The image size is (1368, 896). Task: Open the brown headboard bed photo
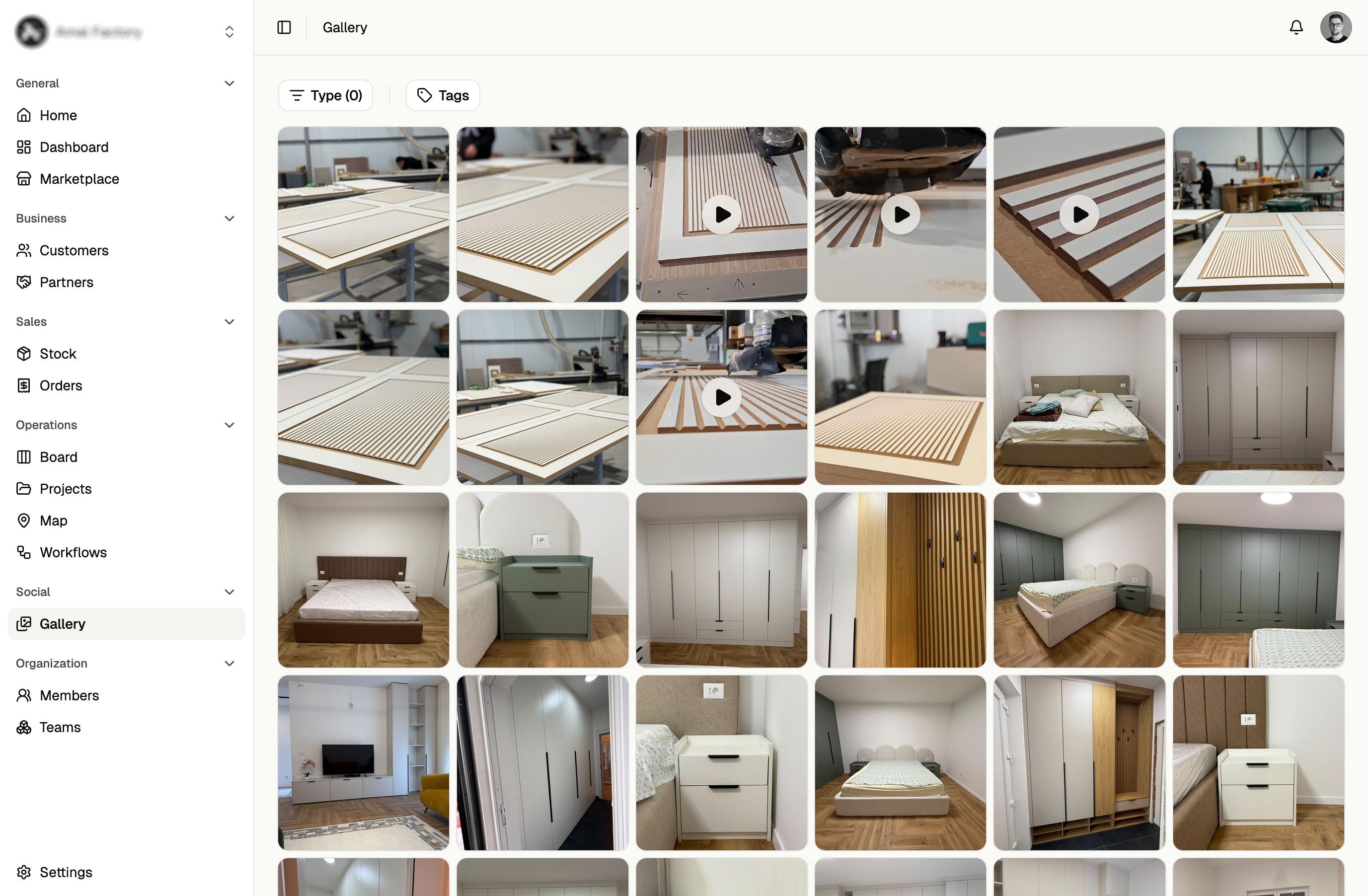tap(363, 580)
